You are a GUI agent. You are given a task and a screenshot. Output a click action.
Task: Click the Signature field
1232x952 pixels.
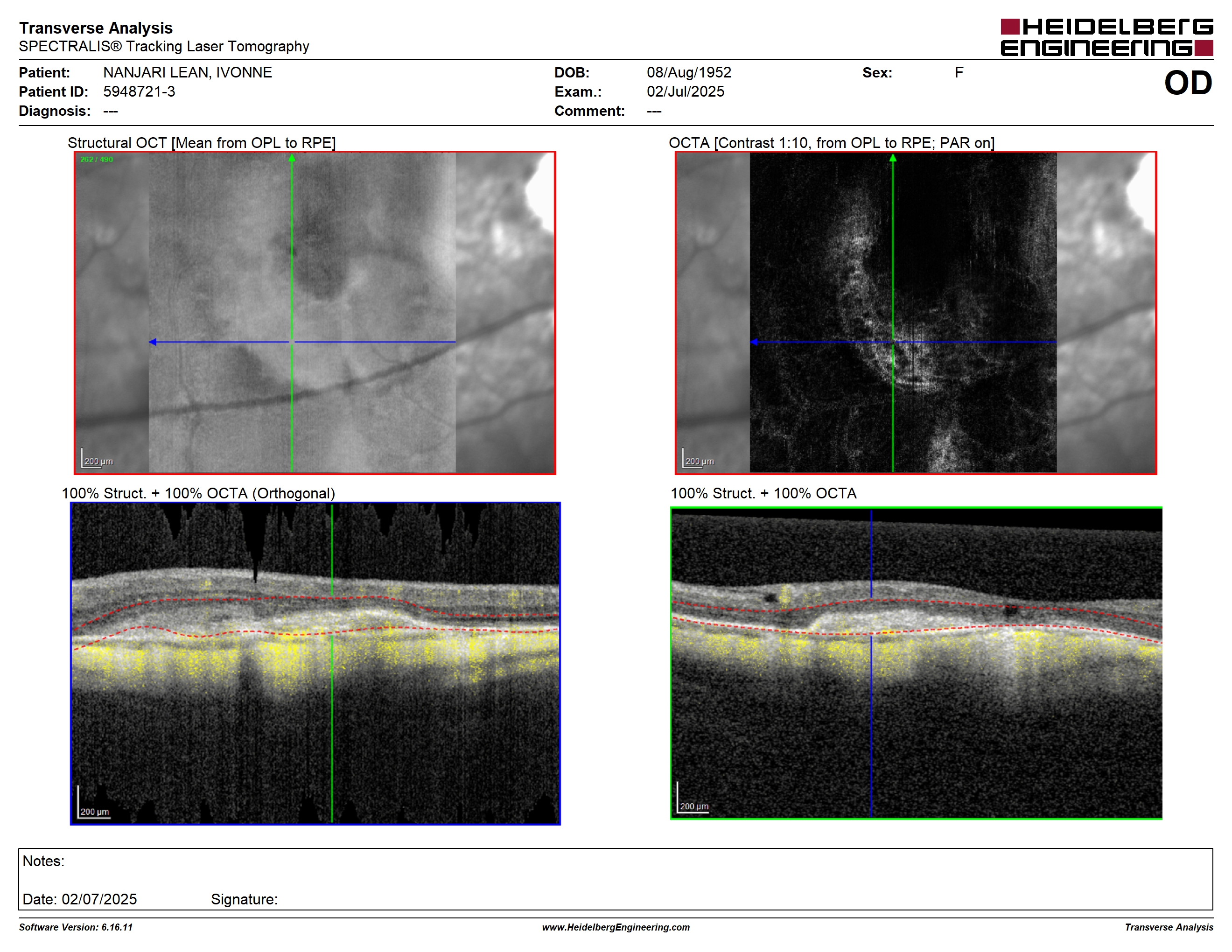[244, 899]
